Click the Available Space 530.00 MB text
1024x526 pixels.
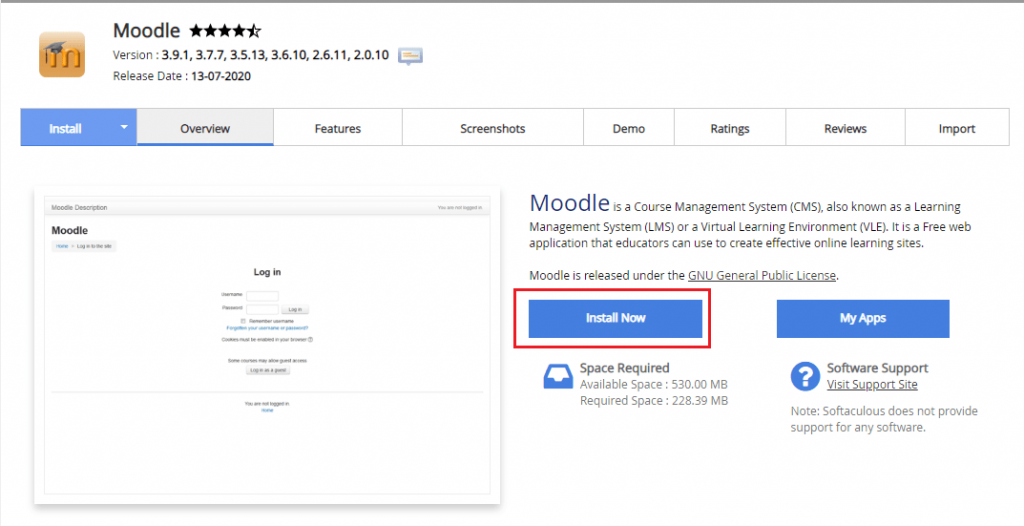pos(654,384)
